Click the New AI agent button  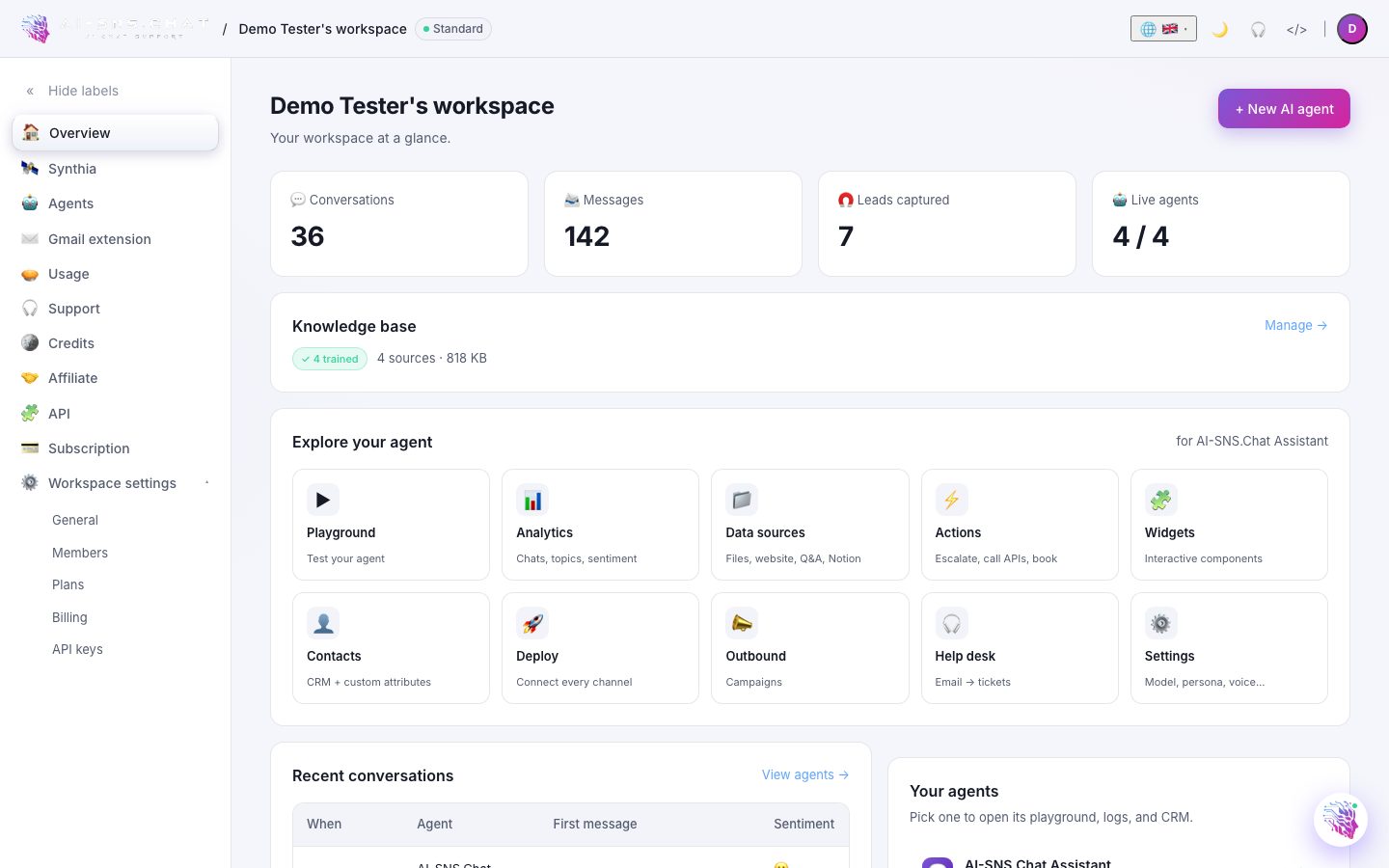click(x=1284, y=109)
